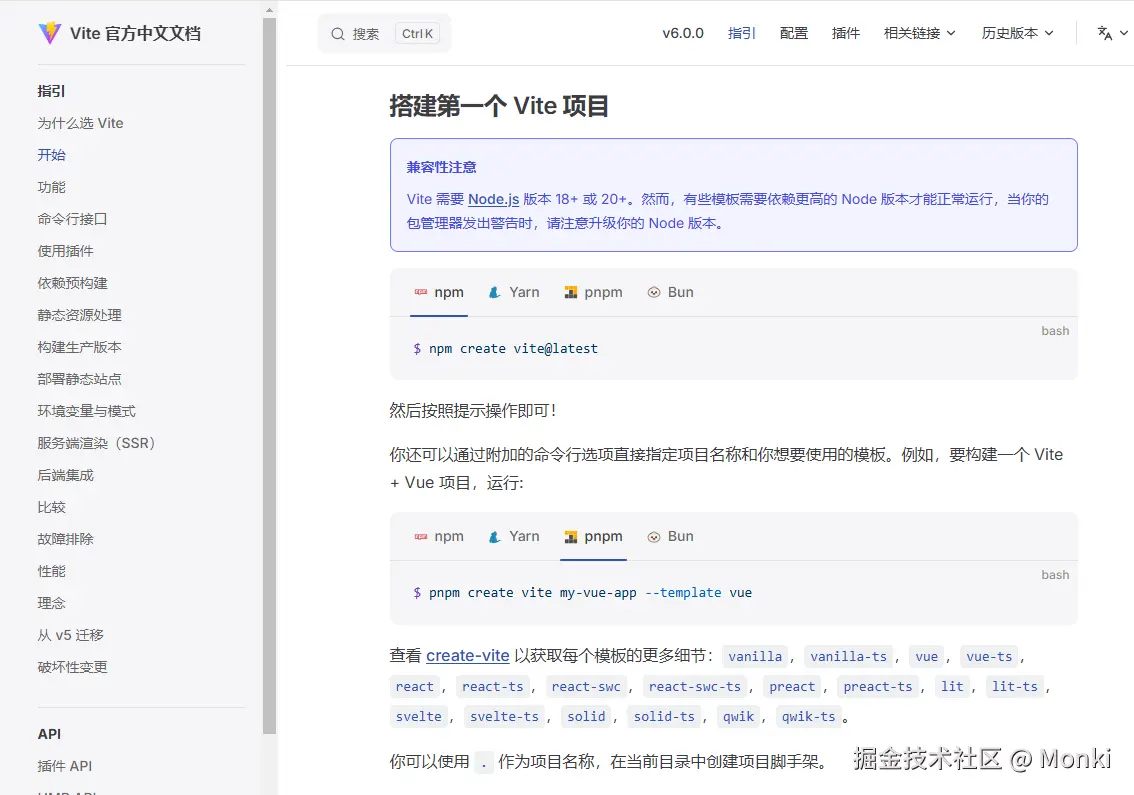This screenshot has width=1134, height=795.
Task: Click Yarn icon in first code tabs
Action: point(494,292)
